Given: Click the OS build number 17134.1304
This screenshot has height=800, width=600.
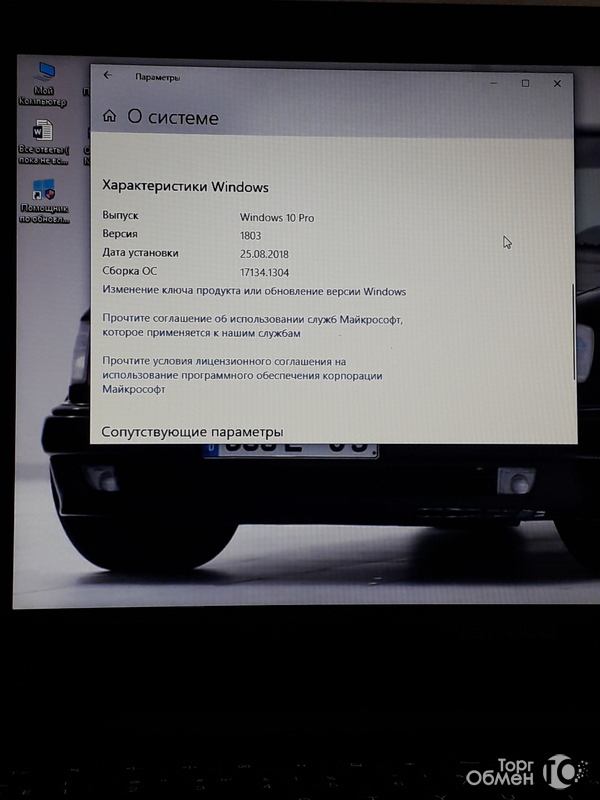Looking at the screenshot, I should (267, 271).
